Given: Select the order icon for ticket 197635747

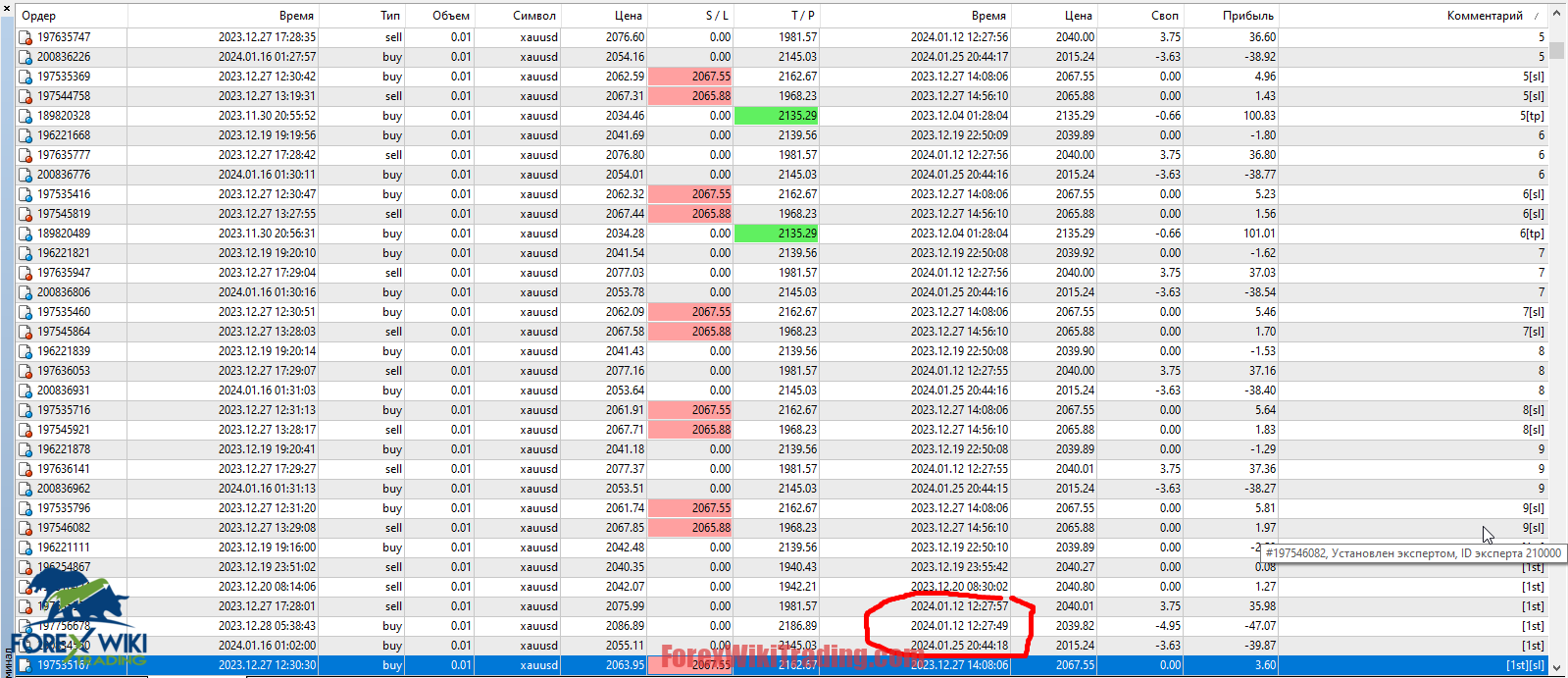Looking at the screenshot, I should point(25,37).
